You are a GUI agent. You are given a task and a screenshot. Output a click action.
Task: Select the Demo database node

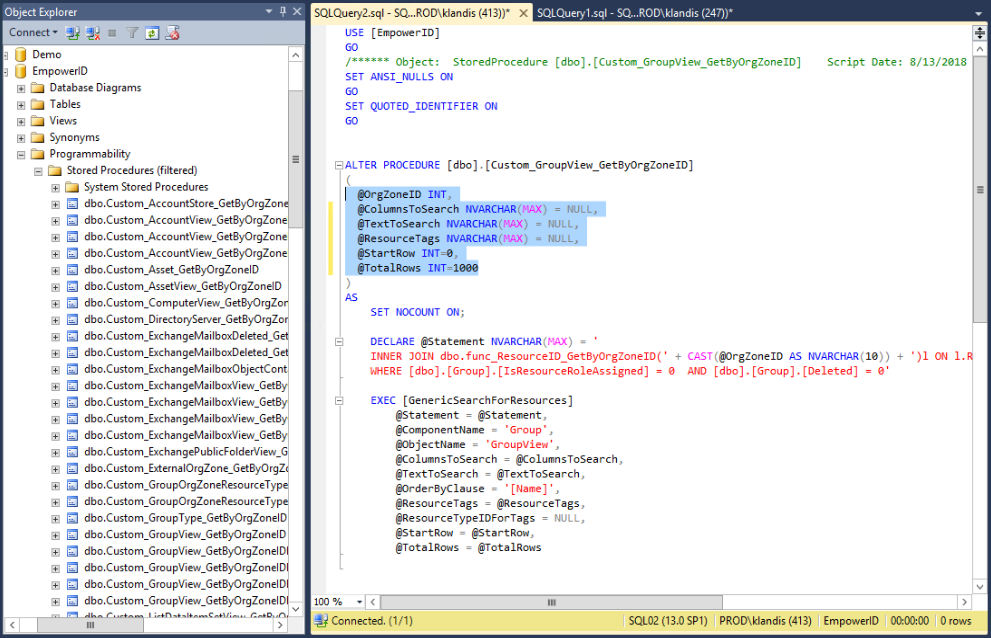pos(47,54)
